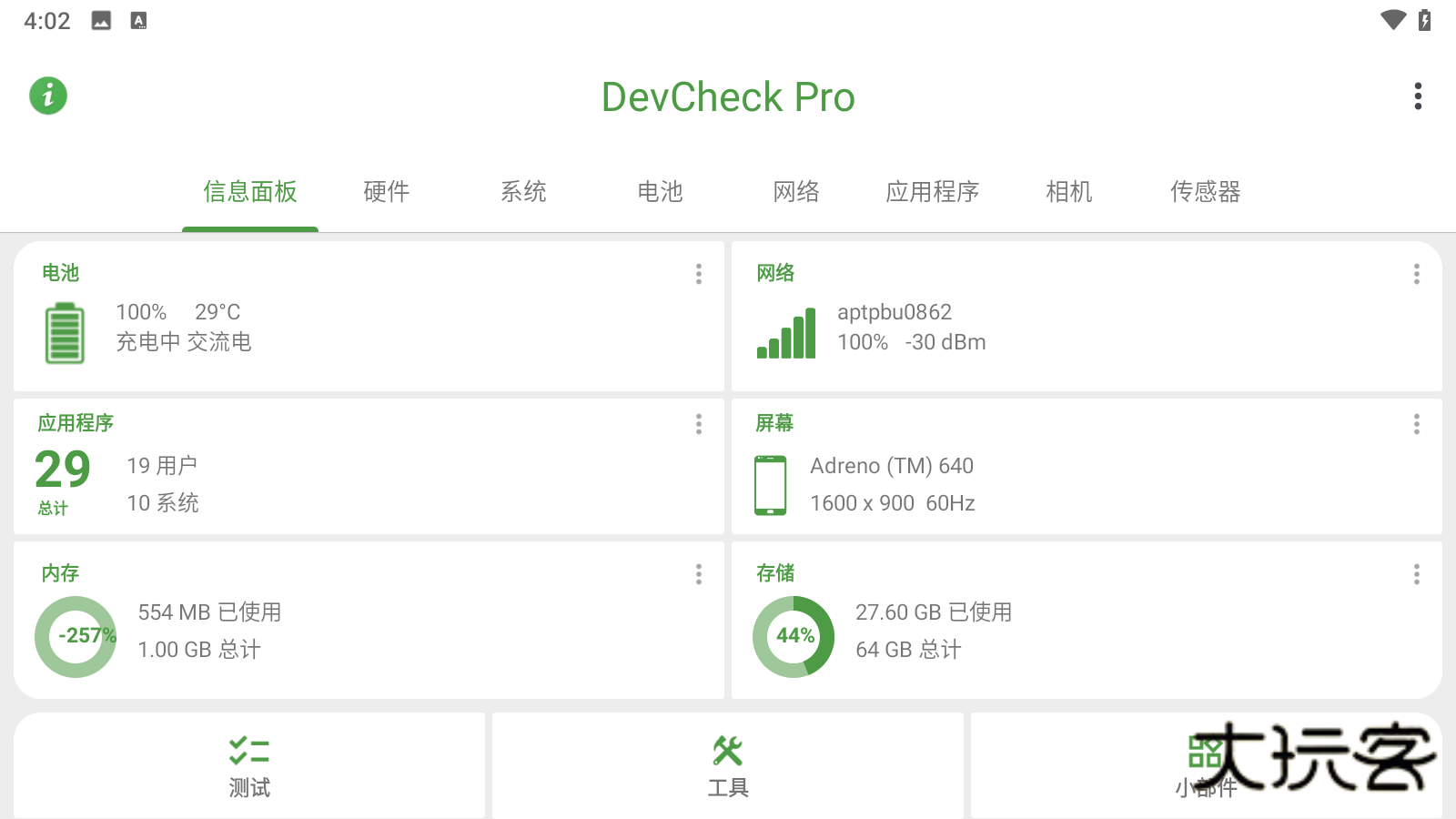1456x819 pixels.
Task: Tap the 44% storage usage ring
Action: pyautogui.click(x=794, y=636)
